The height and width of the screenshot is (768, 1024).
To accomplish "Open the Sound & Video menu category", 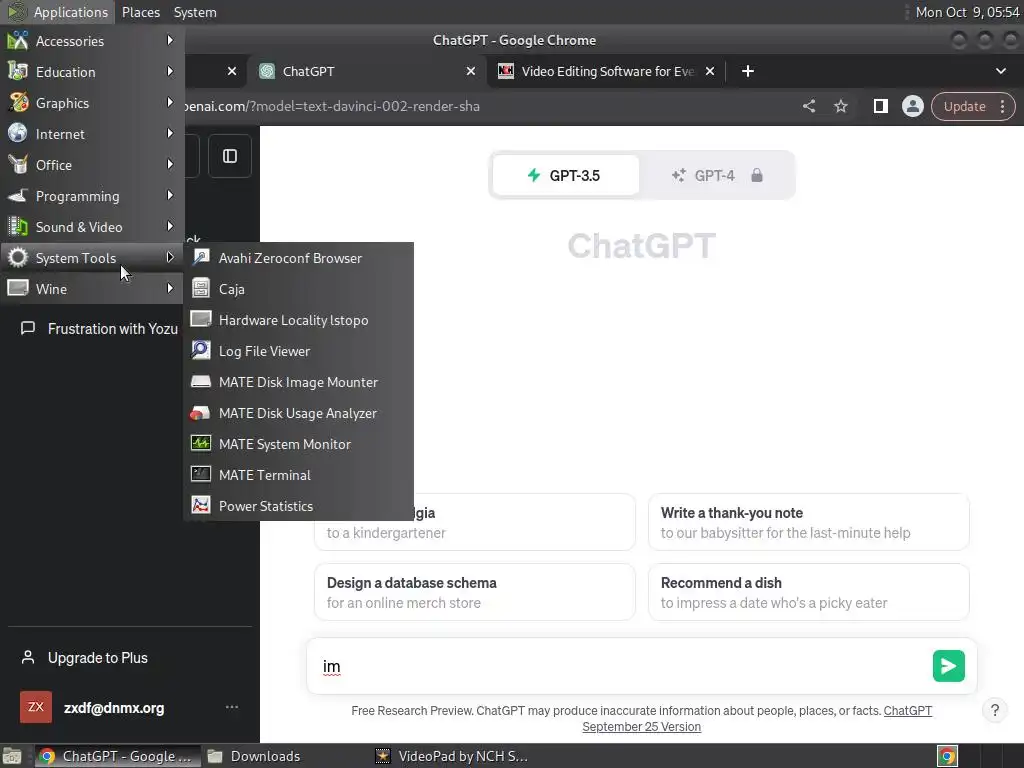I will click(x=92, y=227).
